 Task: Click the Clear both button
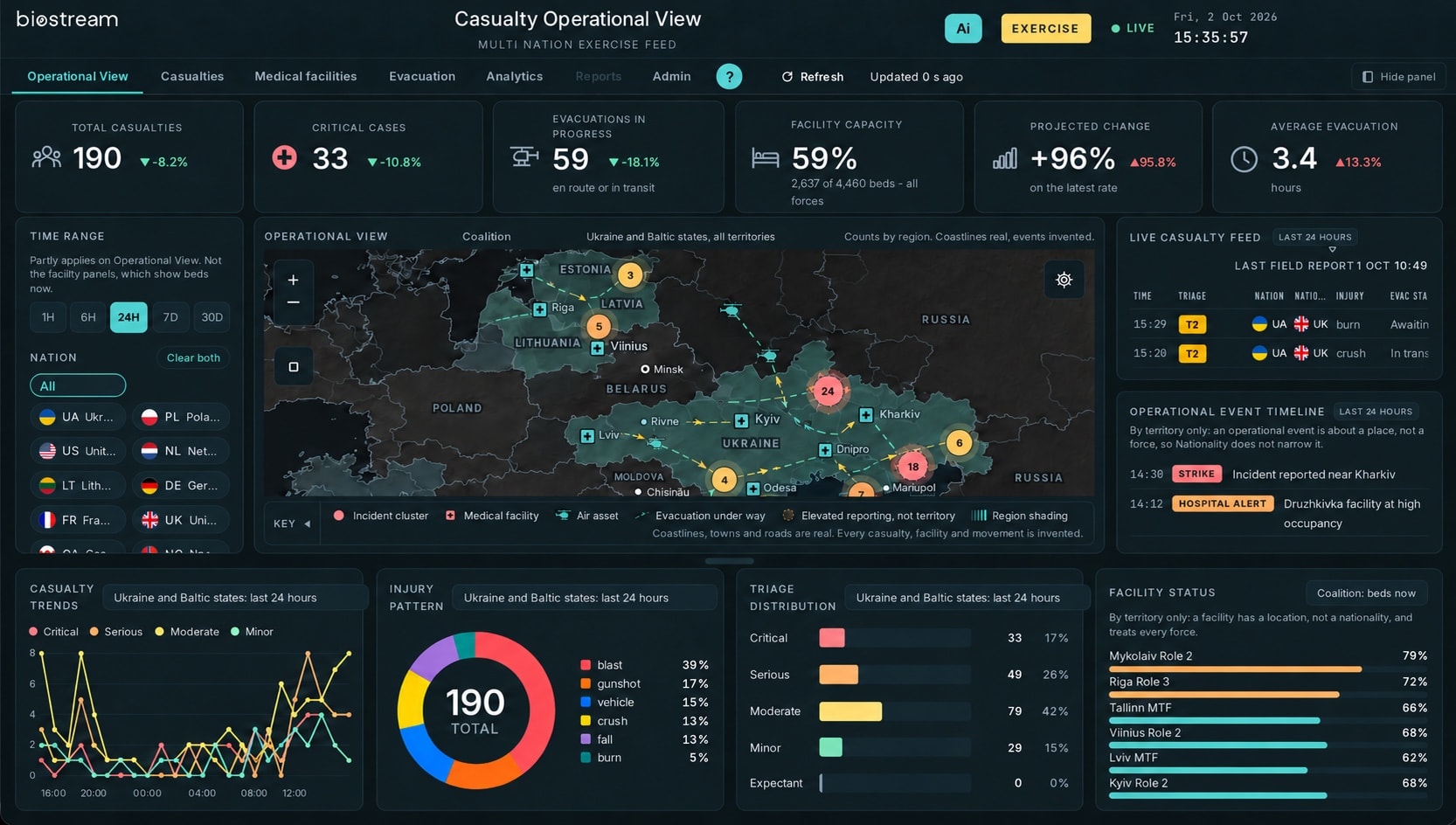click(x=193, y=357)
